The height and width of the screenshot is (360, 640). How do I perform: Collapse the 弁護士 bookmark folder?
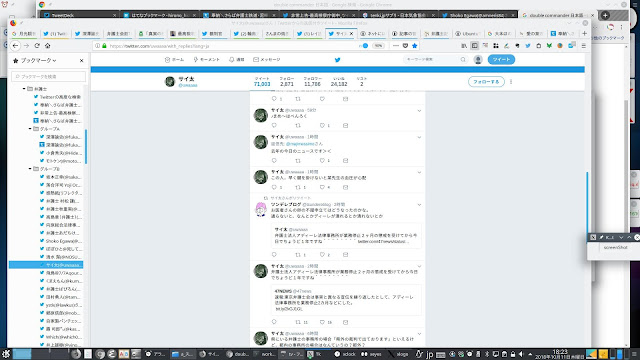click(24, 89)
